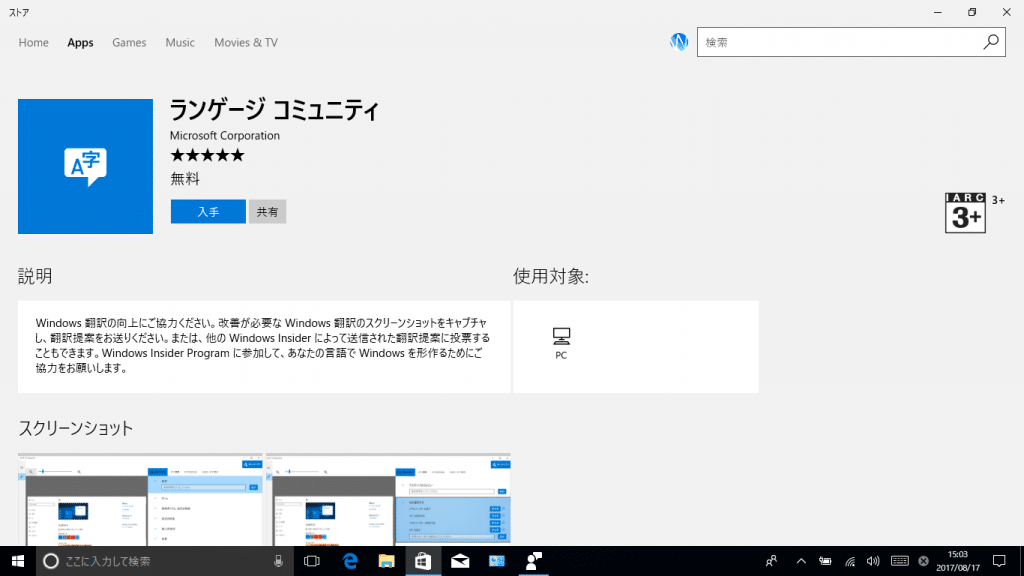Image resolution: width=1024 pixels, height=576 pixels.
Task: Open the touch keyboard tray icon
Action: click(x=900, y=561)
